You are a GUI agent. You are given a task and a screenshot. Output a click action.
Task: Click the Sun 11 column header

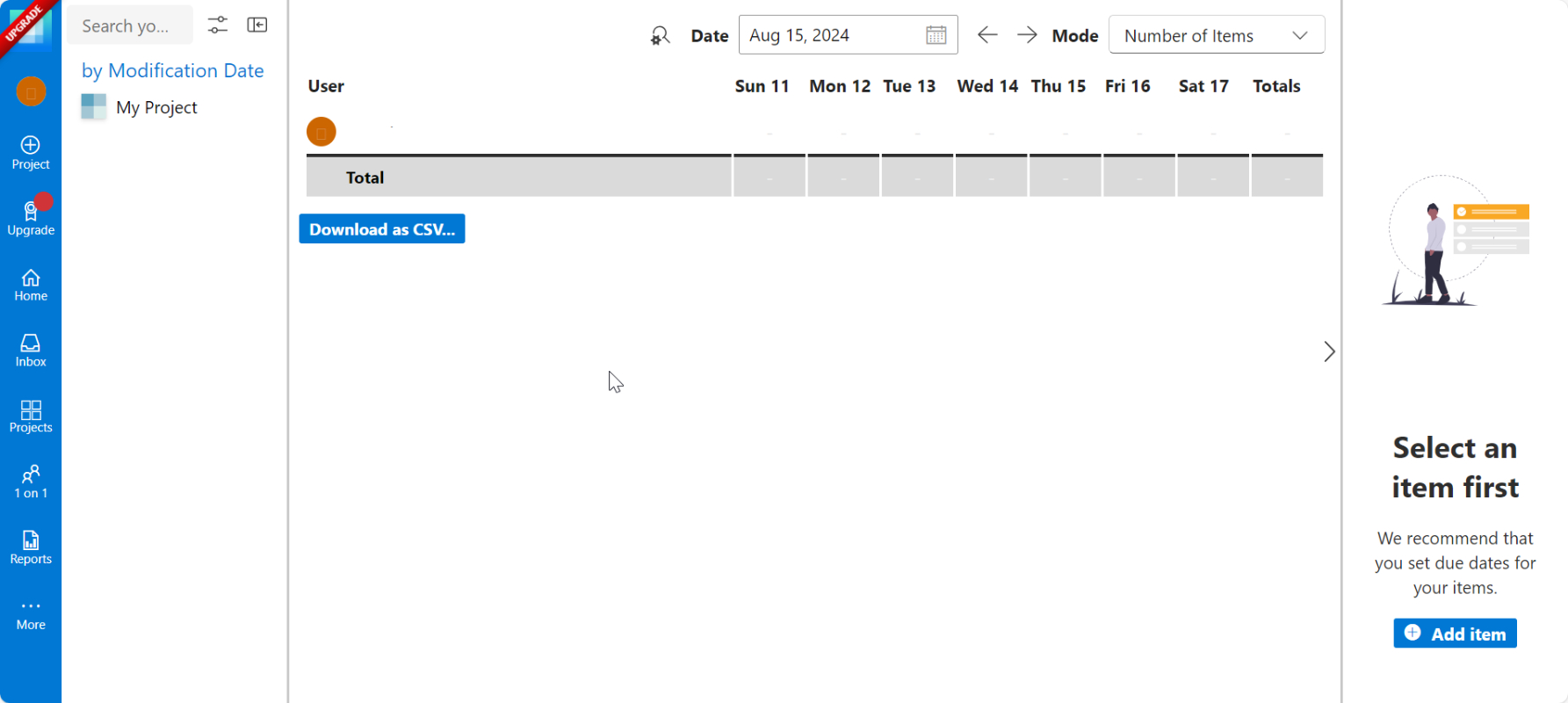762,86
